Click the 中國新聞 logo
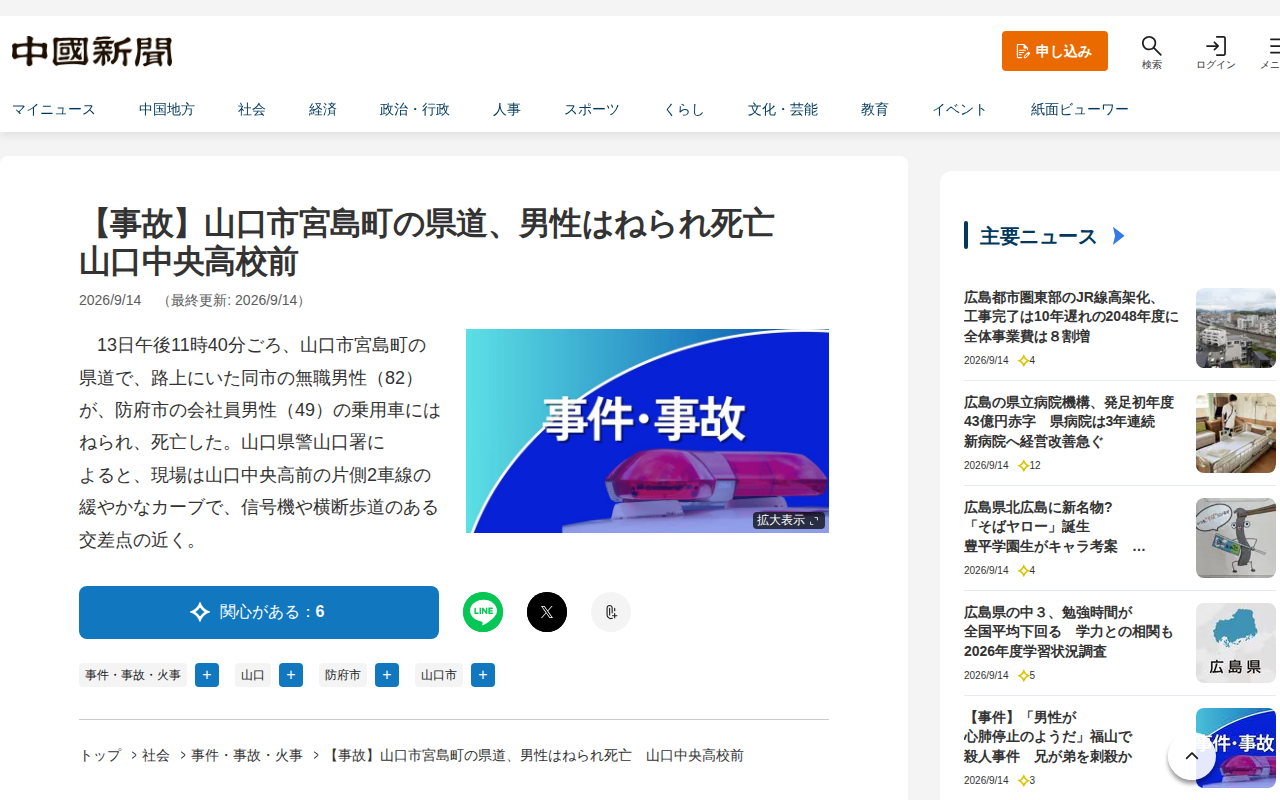The width and height of the screenshot is (1280, 800). [x=92, y=51]
